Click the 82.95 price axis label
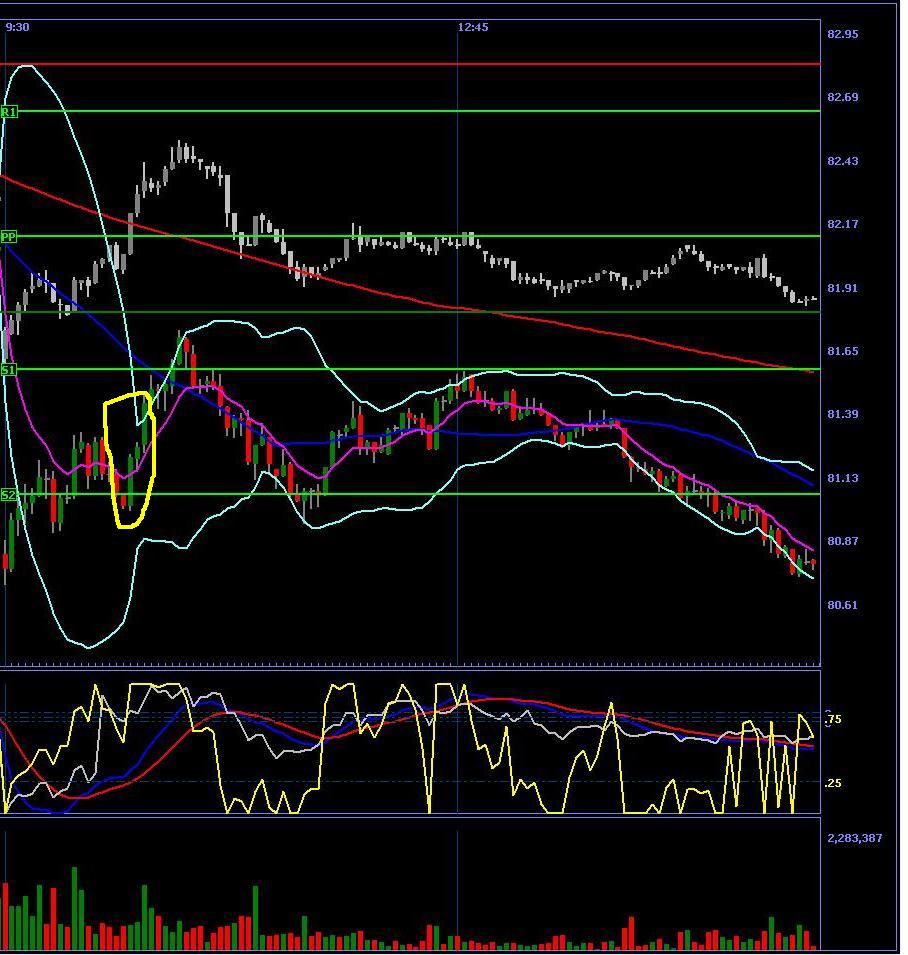 [843, 34]
